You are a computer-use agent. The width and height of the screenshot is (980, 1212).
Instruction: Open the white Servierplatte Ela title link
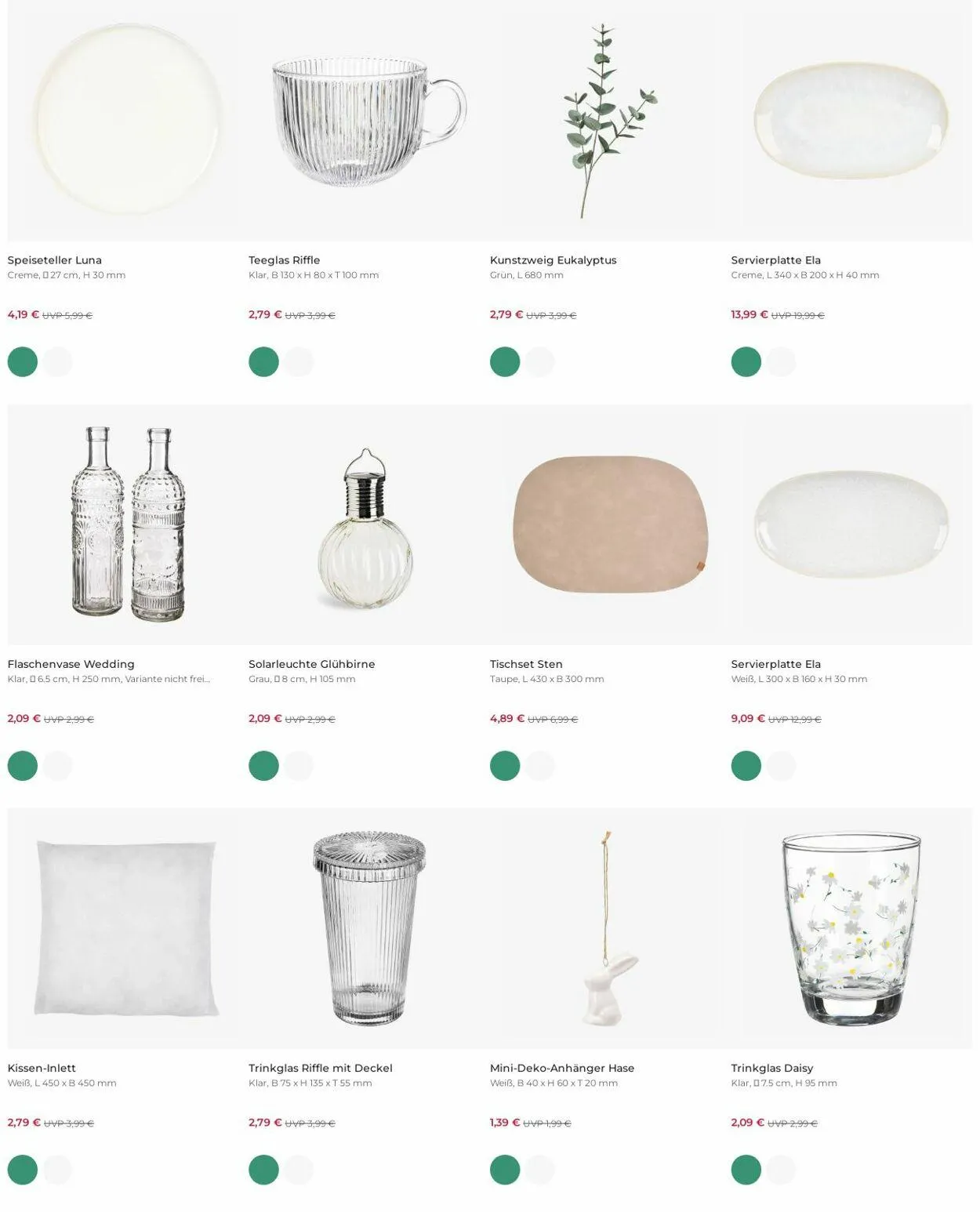(776, 664)
